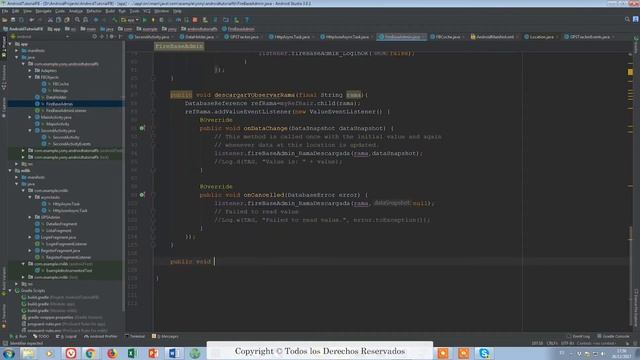Click the Search Everywhere magnifier top right
This screenshot has height=360, width=640.
[x=627, y=19]
